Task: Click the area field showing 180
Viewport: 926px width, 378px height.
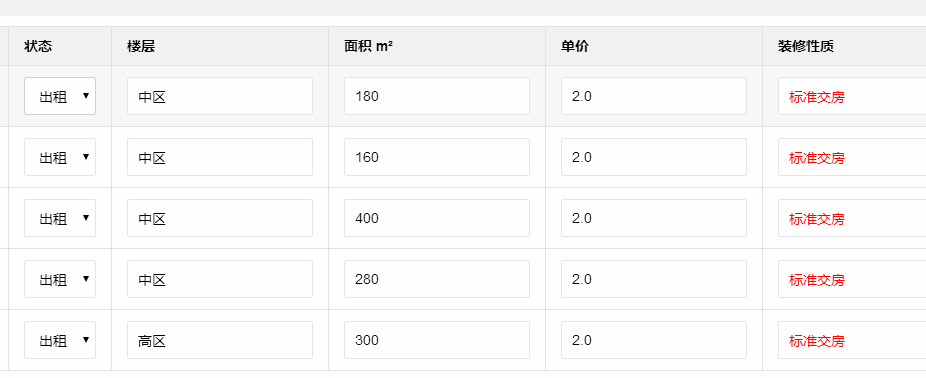Action: coord(437,96)
